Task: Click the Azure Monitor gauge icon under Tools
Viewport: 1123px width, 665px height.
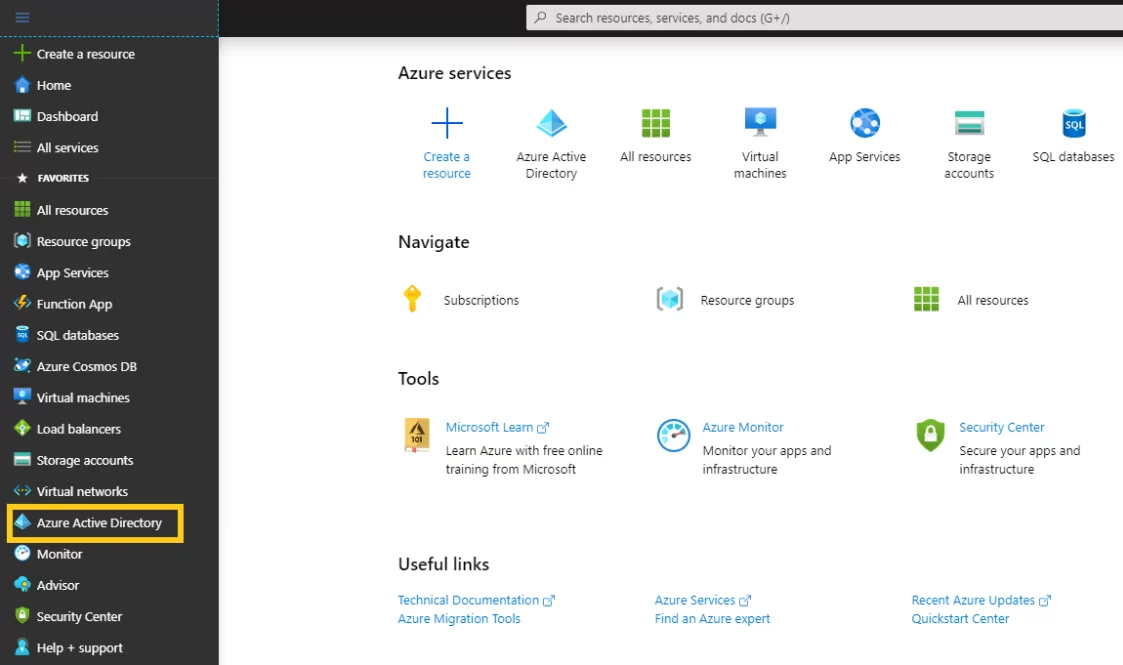Action: click(x=674, y=435)
